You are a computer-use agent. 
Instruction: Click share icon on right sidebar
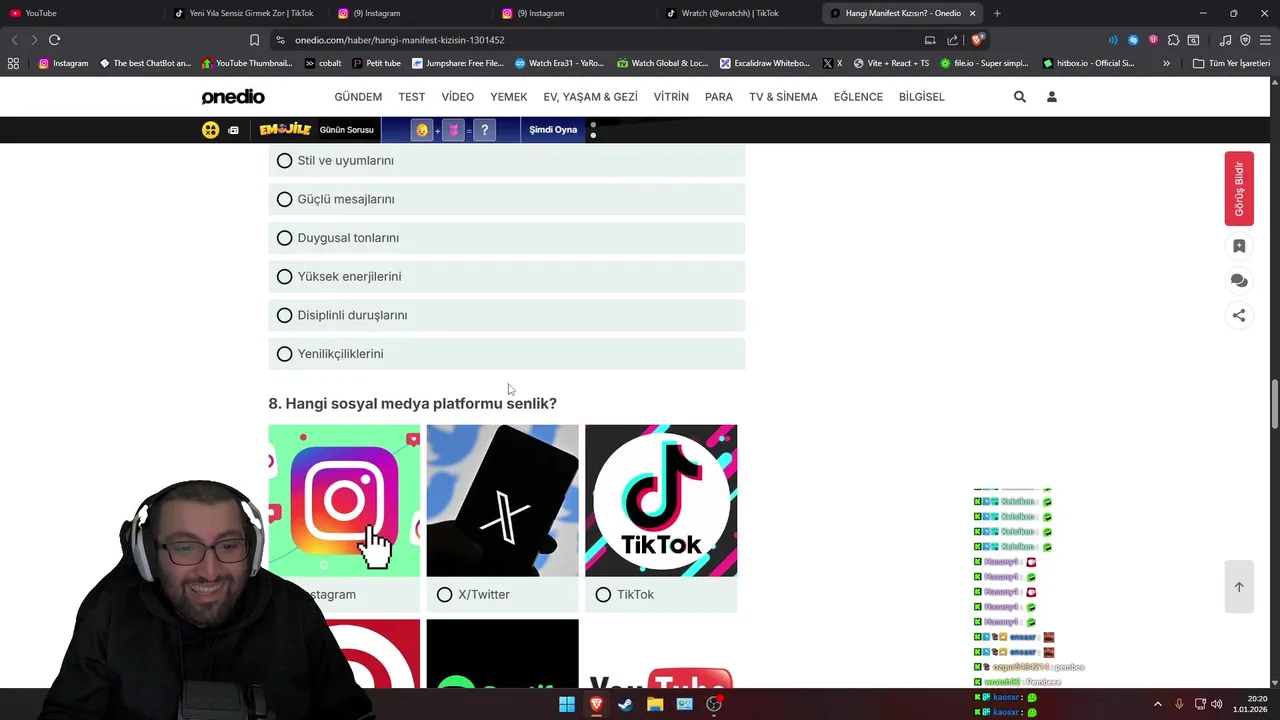pyautogui.click(x=1239, y=315)
